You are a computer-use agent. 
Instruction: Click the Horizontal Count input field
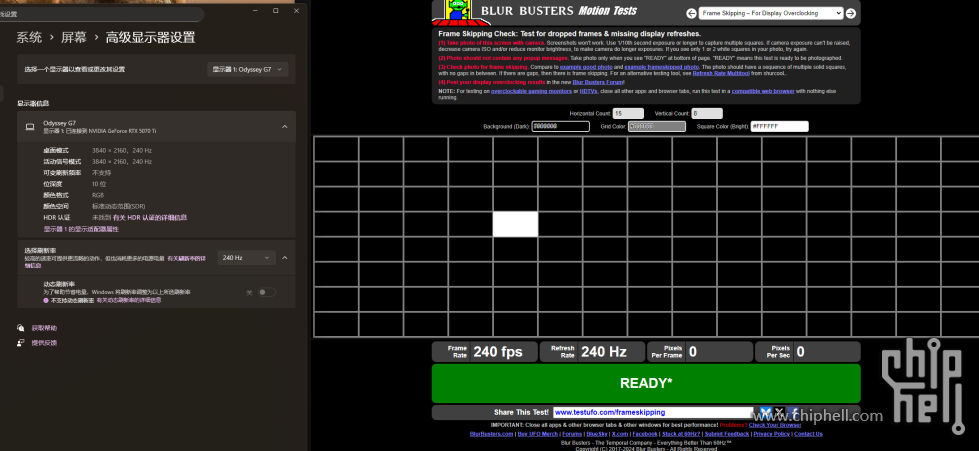tap(628, 114)
